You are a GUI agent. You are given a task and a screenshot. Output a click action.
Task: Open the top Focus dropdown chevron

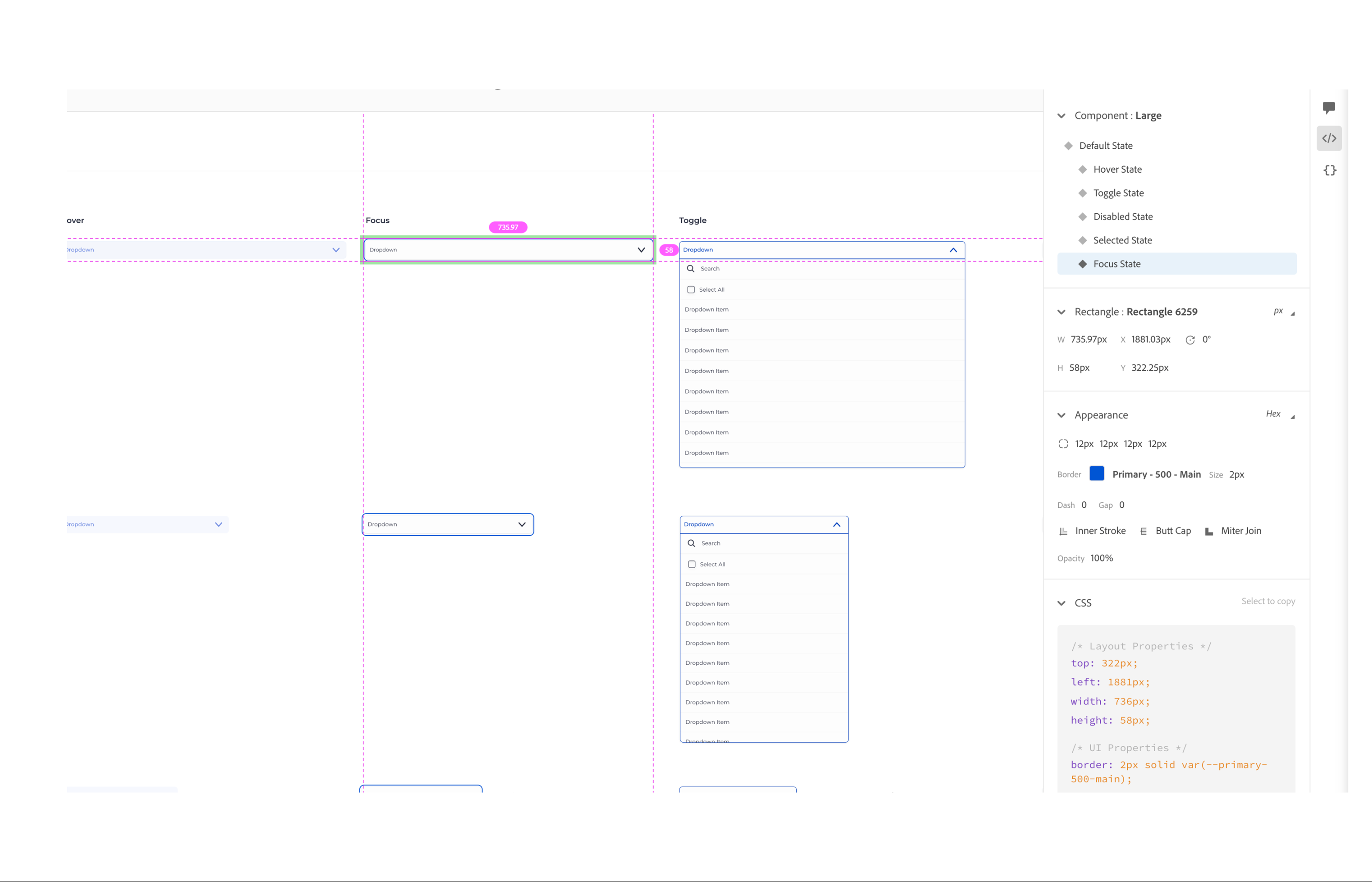[x=641, y=250]
